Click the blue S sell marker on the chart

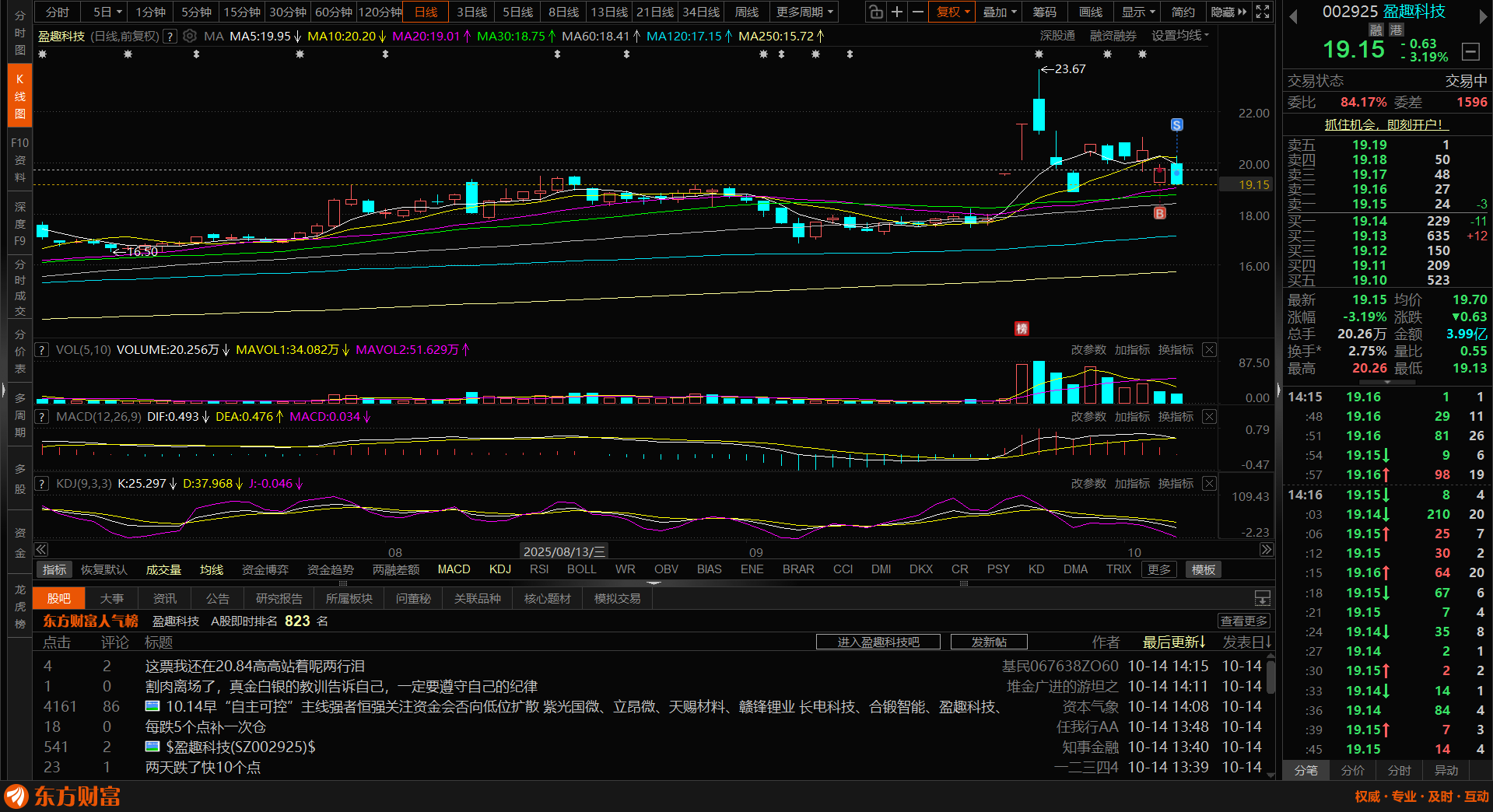1176,124
